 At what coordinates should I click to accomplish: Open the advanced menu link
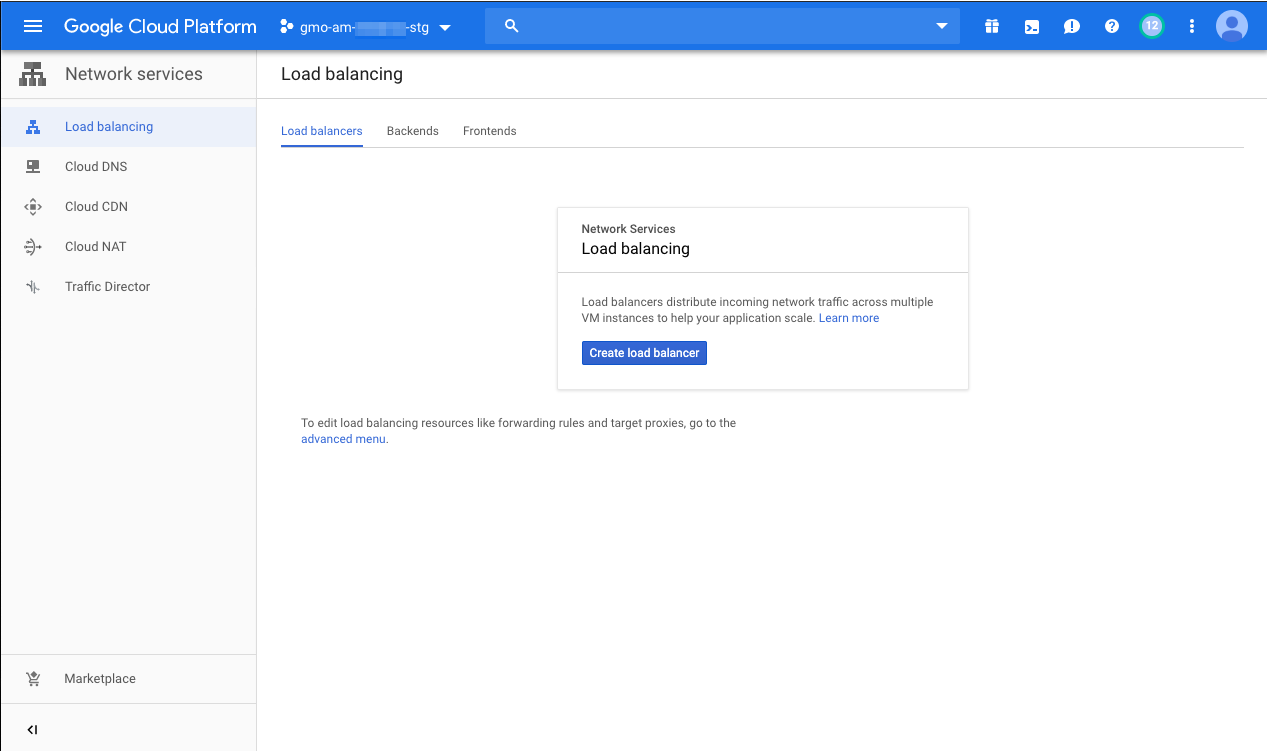[344, 439]
